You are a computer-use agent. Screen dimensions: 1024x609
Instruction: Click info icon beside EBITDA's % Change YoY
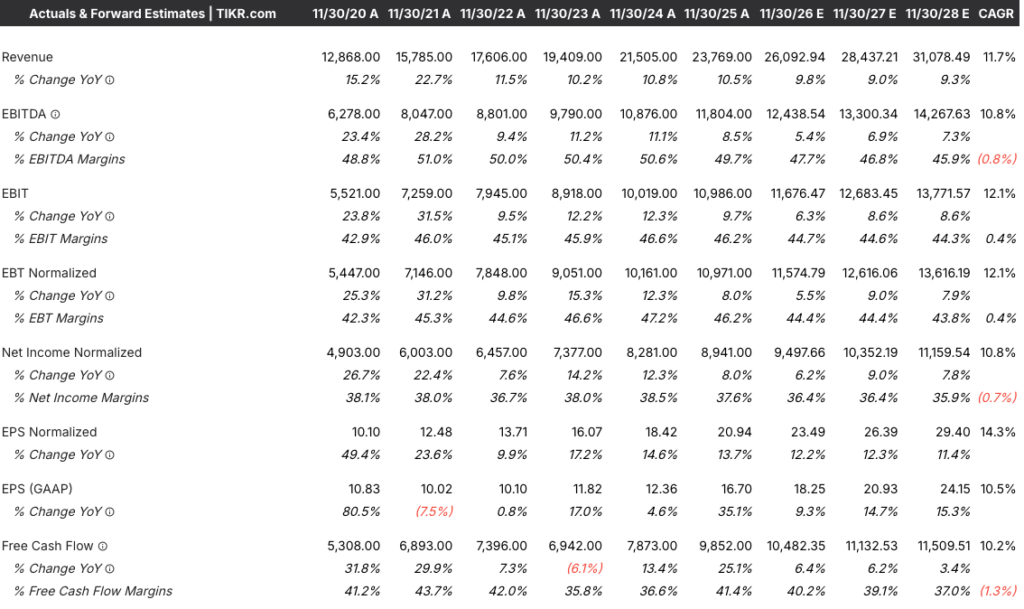coord(110,137)
